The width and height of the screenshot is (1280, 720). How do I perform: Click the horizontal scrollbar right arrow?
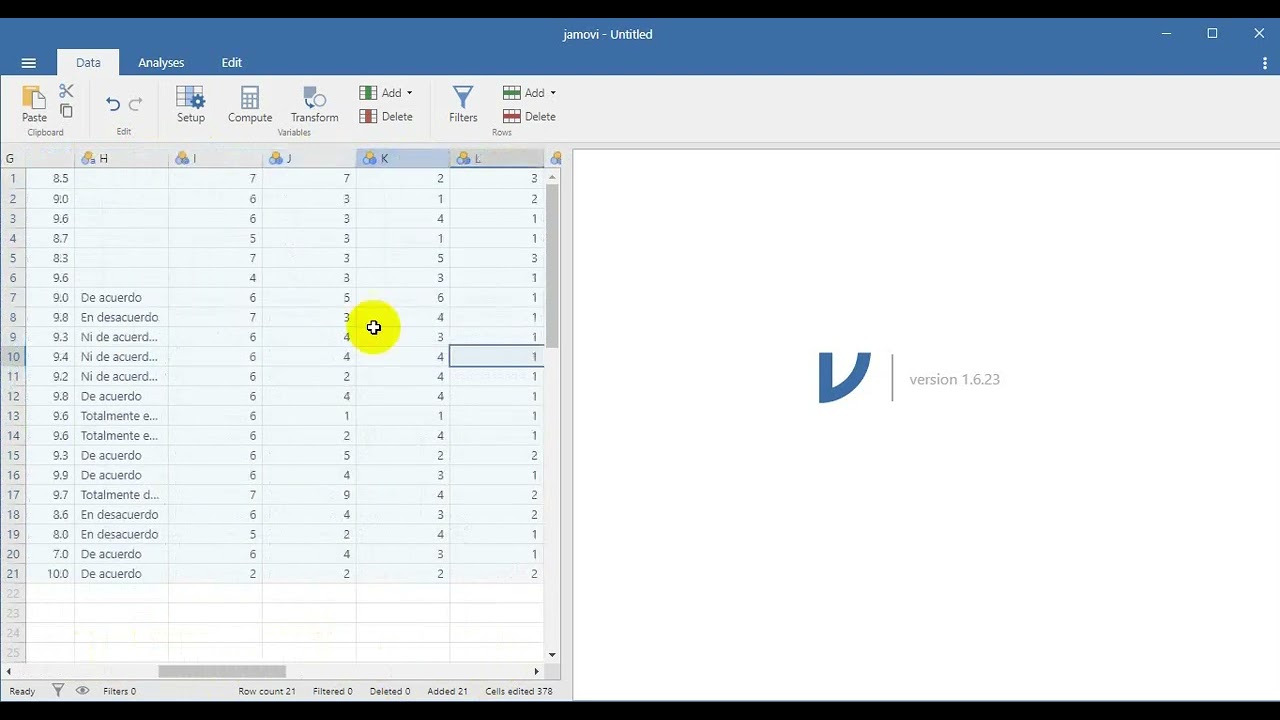pos(536,671)
